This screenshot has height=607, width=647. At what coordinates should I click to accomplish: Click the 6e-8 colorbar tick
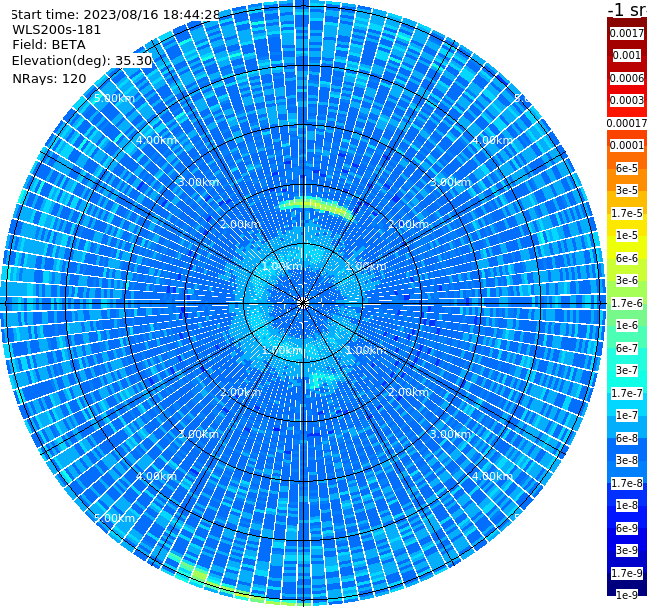tap(627, 438)
